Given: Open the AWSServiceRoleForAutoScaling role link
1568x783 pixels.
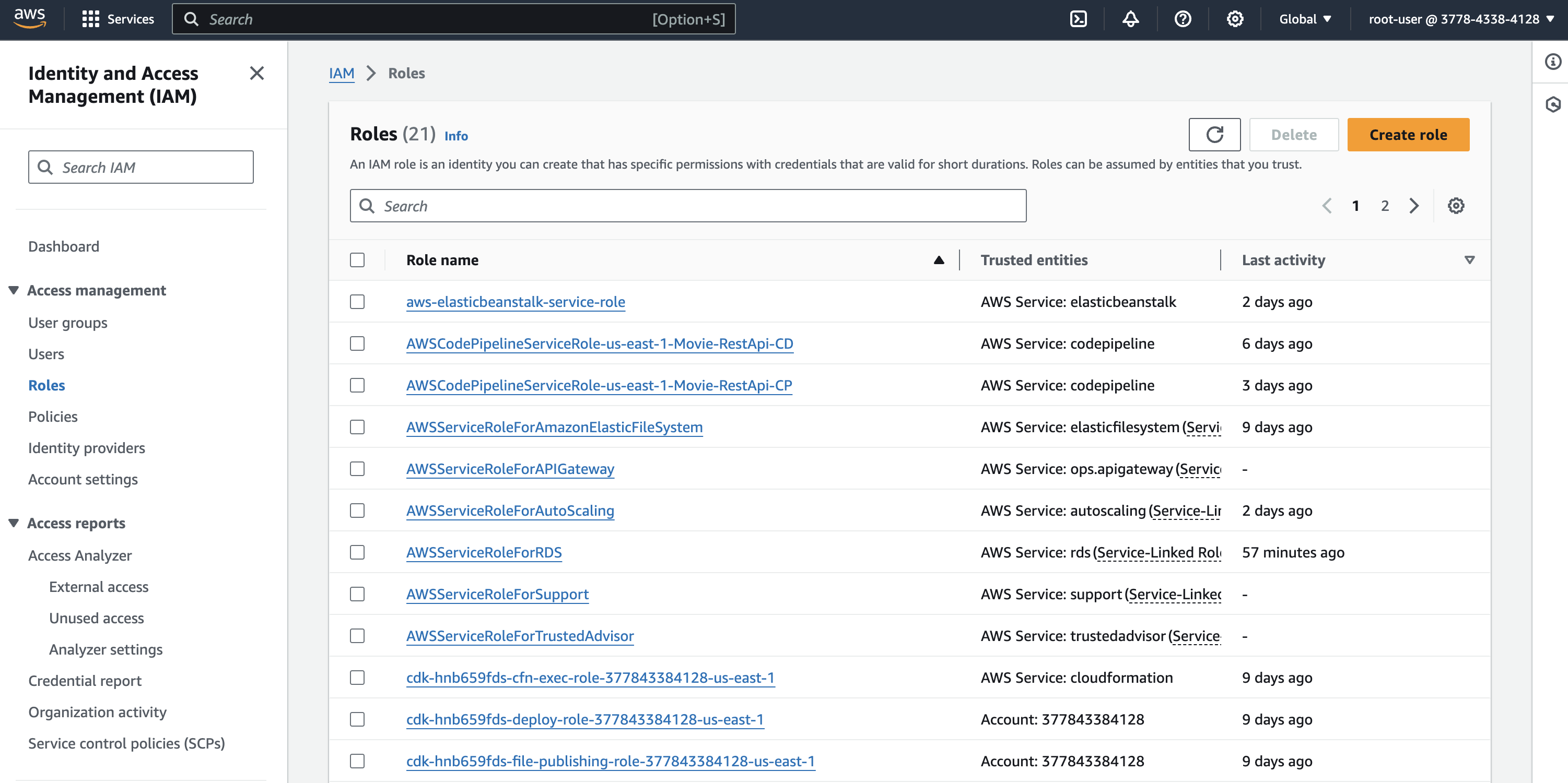Looking at the screenshot, I should pyautogui.click(x=509, y=511).
